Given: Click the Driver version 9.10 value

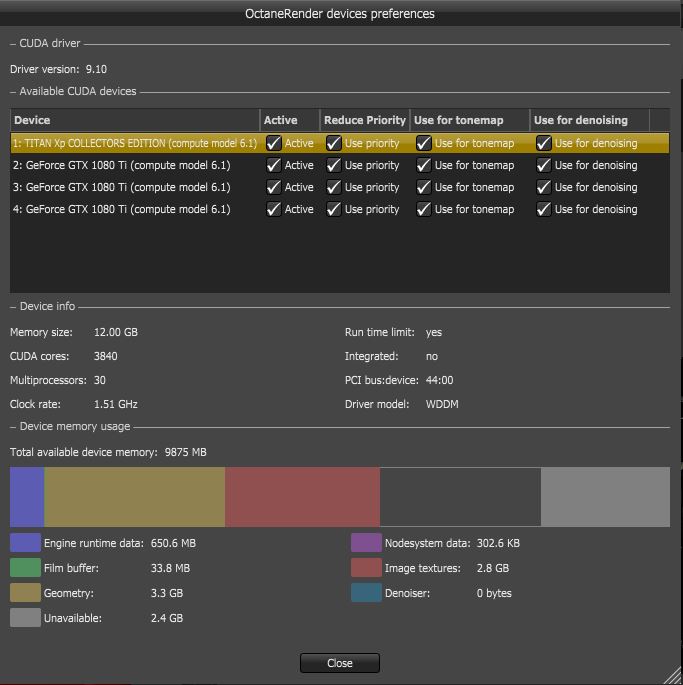Looking at the screenshot, I should 96,69.
